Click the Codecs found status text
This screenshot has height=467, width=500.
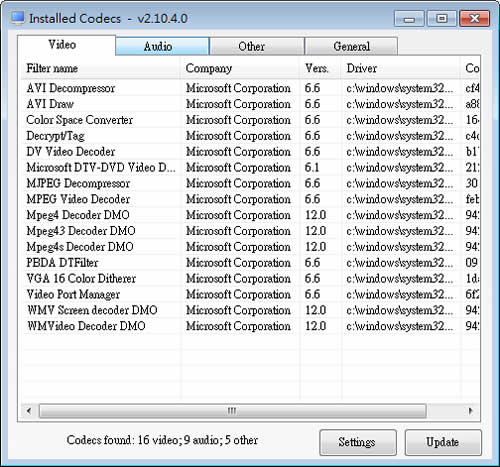coord(162,440)
